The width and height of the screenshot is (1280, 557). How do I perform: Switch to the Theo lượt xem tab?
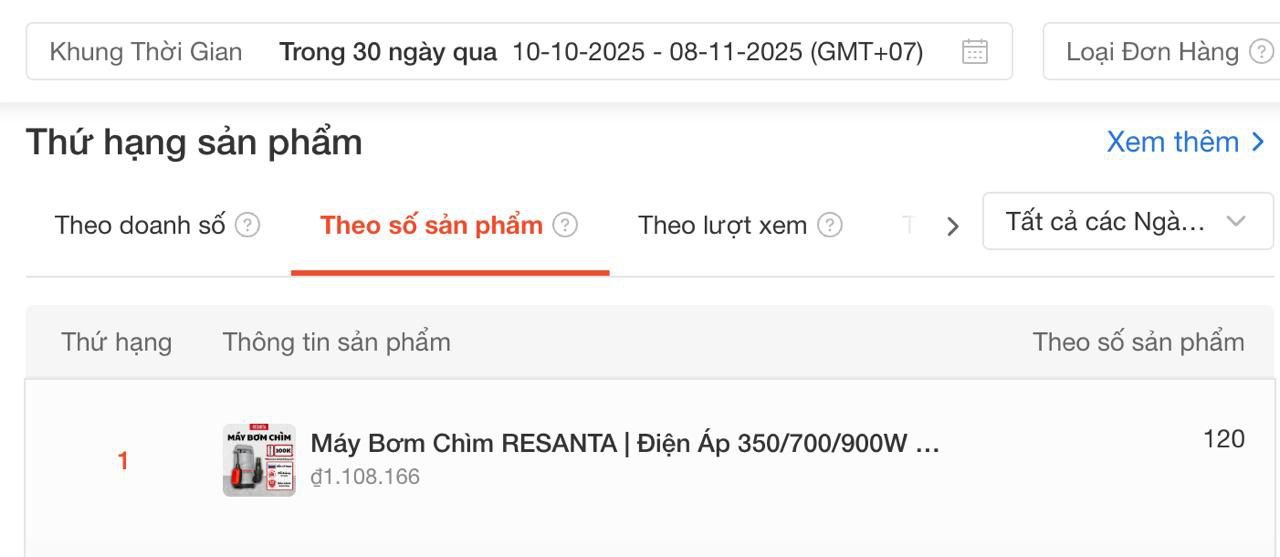pyautogui.click(x=722, y=225)
